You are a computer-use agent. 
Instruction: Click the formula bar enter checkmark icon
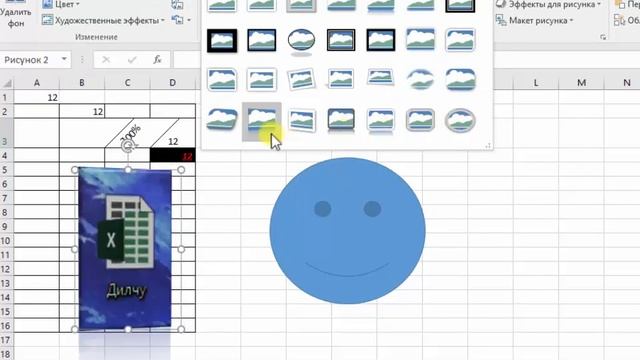(132, 60)
